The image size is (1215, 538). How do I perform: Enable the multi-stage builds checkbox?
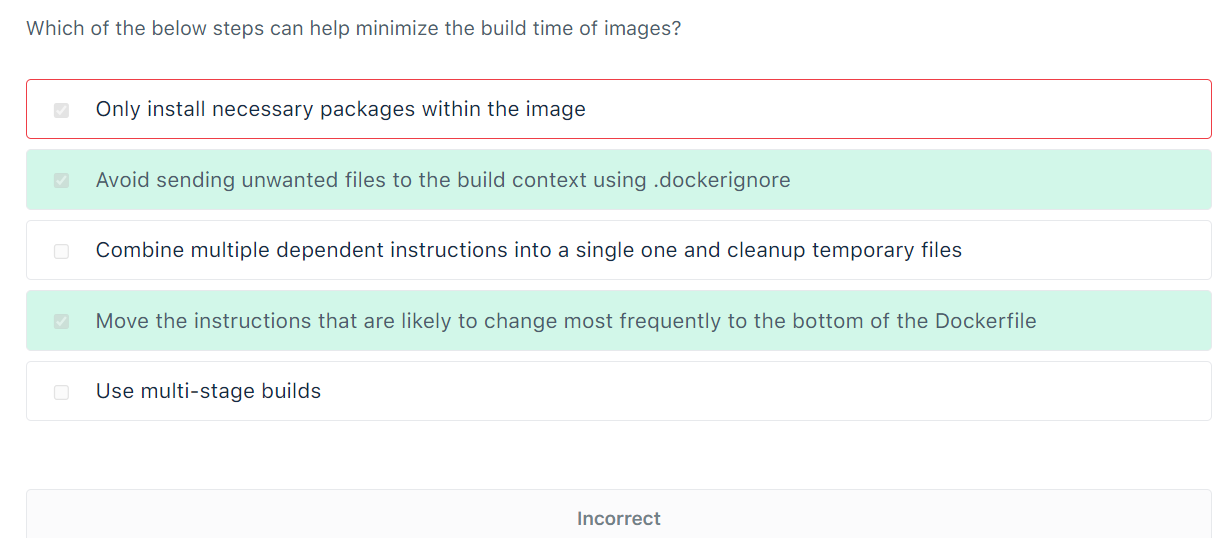62,392
